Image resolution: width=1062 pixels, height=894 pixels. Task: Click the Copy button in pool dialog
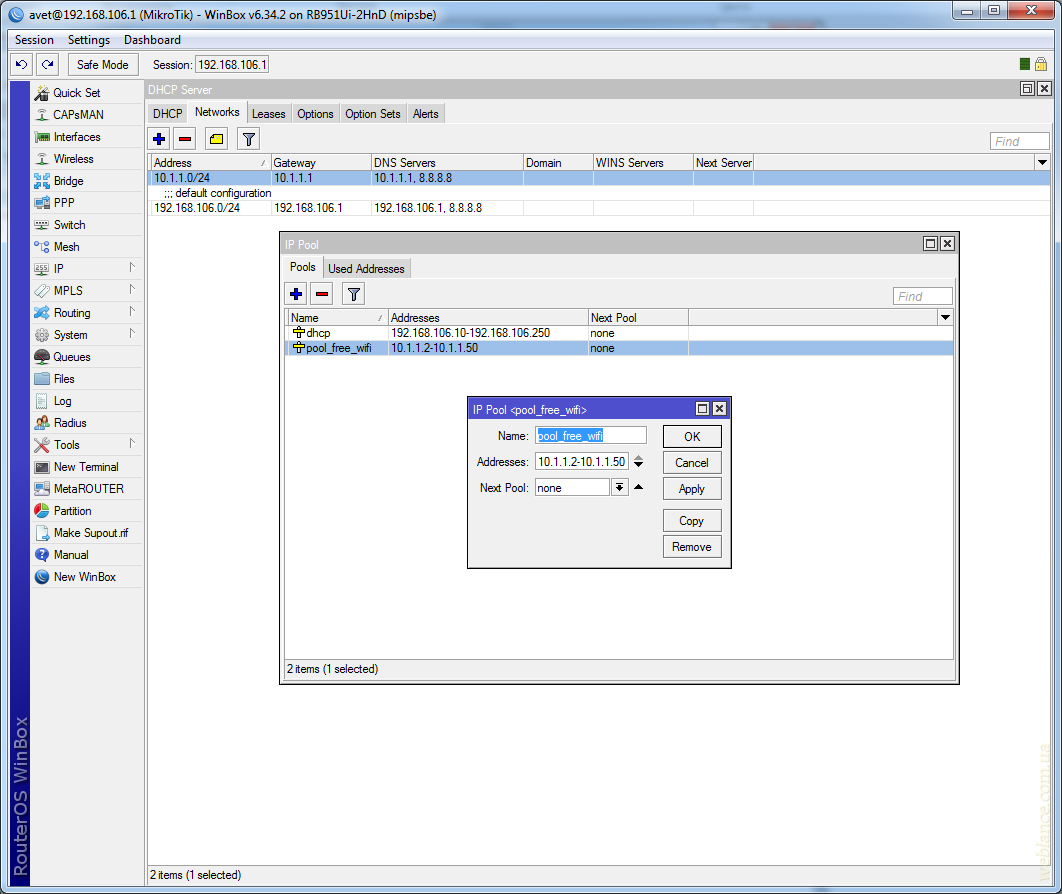(x=691, y=521)
